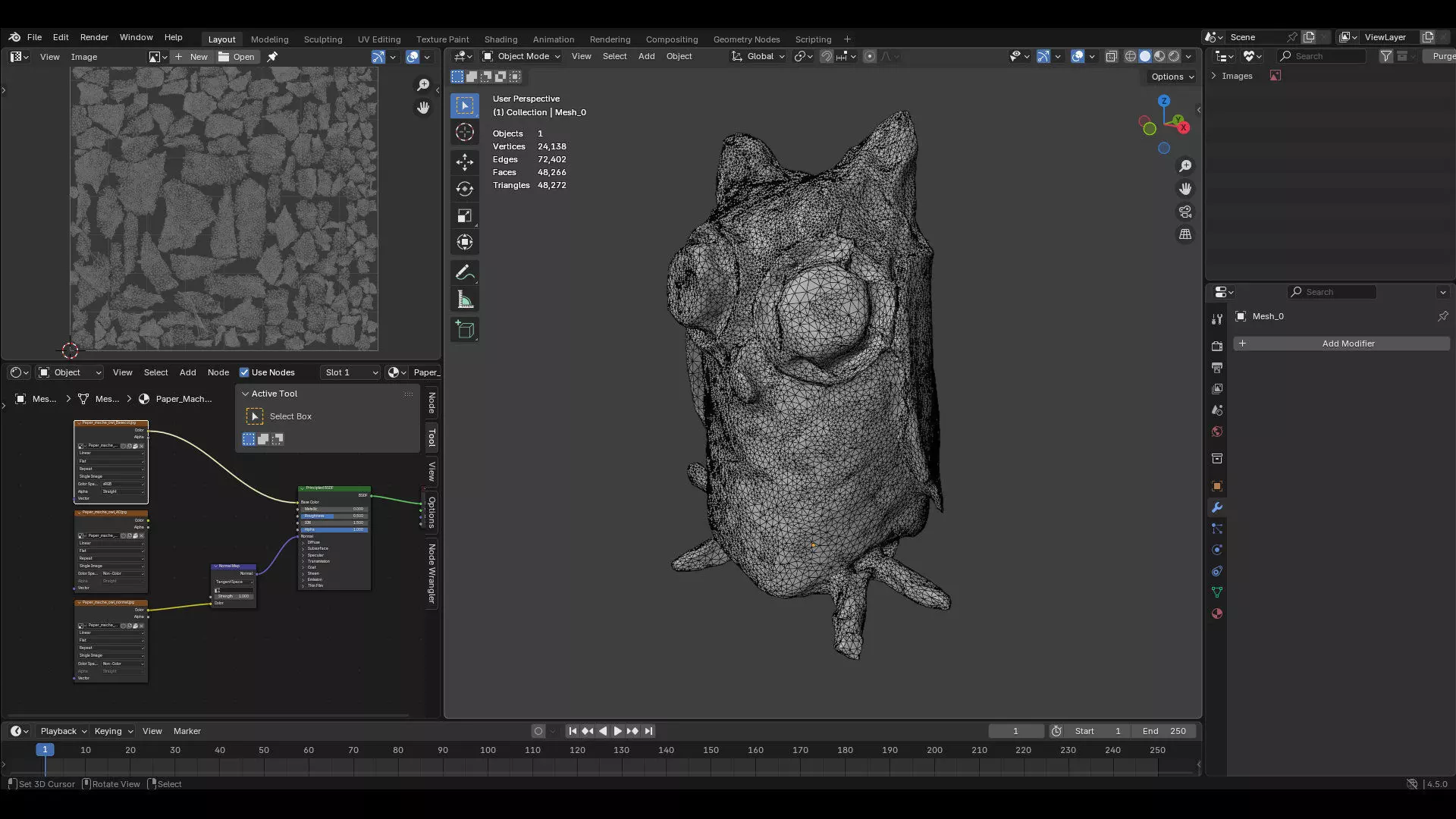This screenshot has height=819, width=1456.
Task: Uncheck the Use Nodes checkbox
Action: coord(244,372)
